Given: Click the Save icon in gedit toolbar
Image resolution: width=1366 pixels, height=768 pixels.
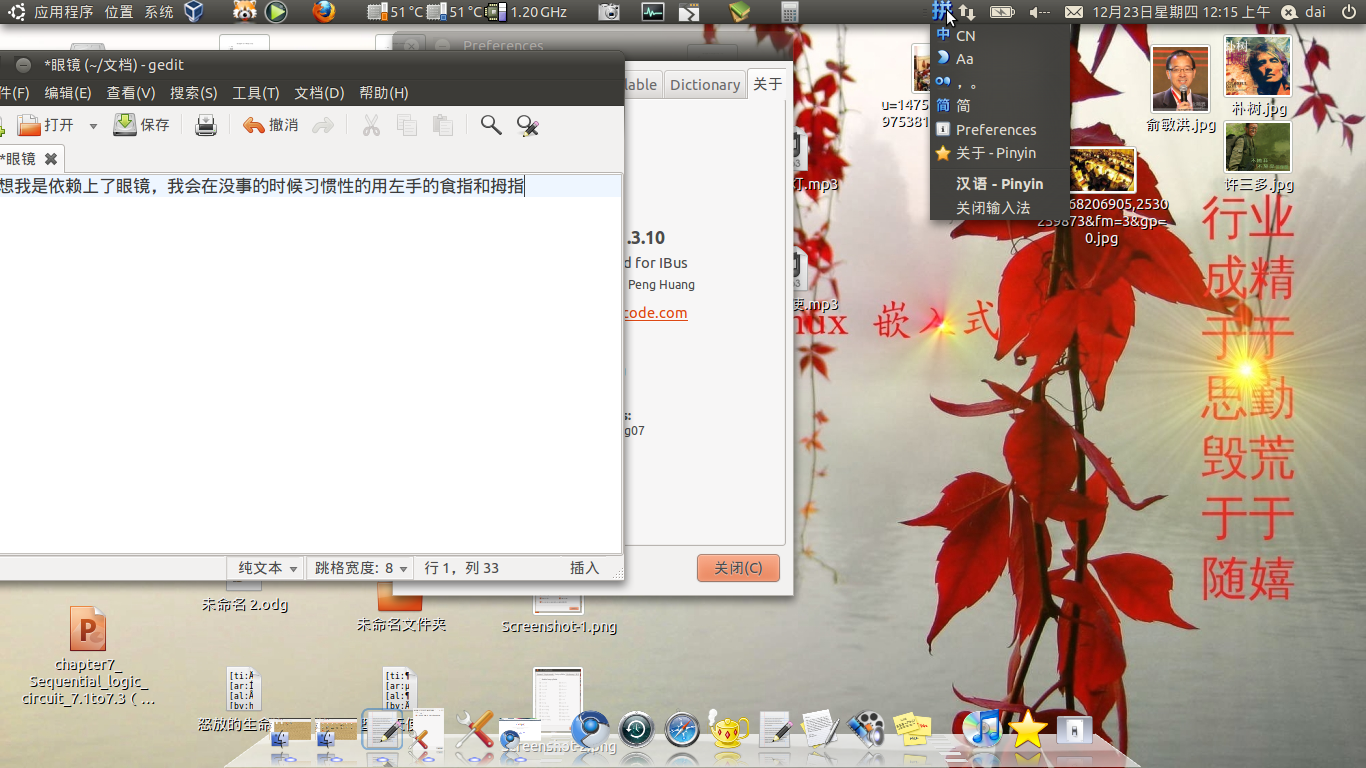Looking at the screenshot, I should pyautogui.click(x=125, y=125).
